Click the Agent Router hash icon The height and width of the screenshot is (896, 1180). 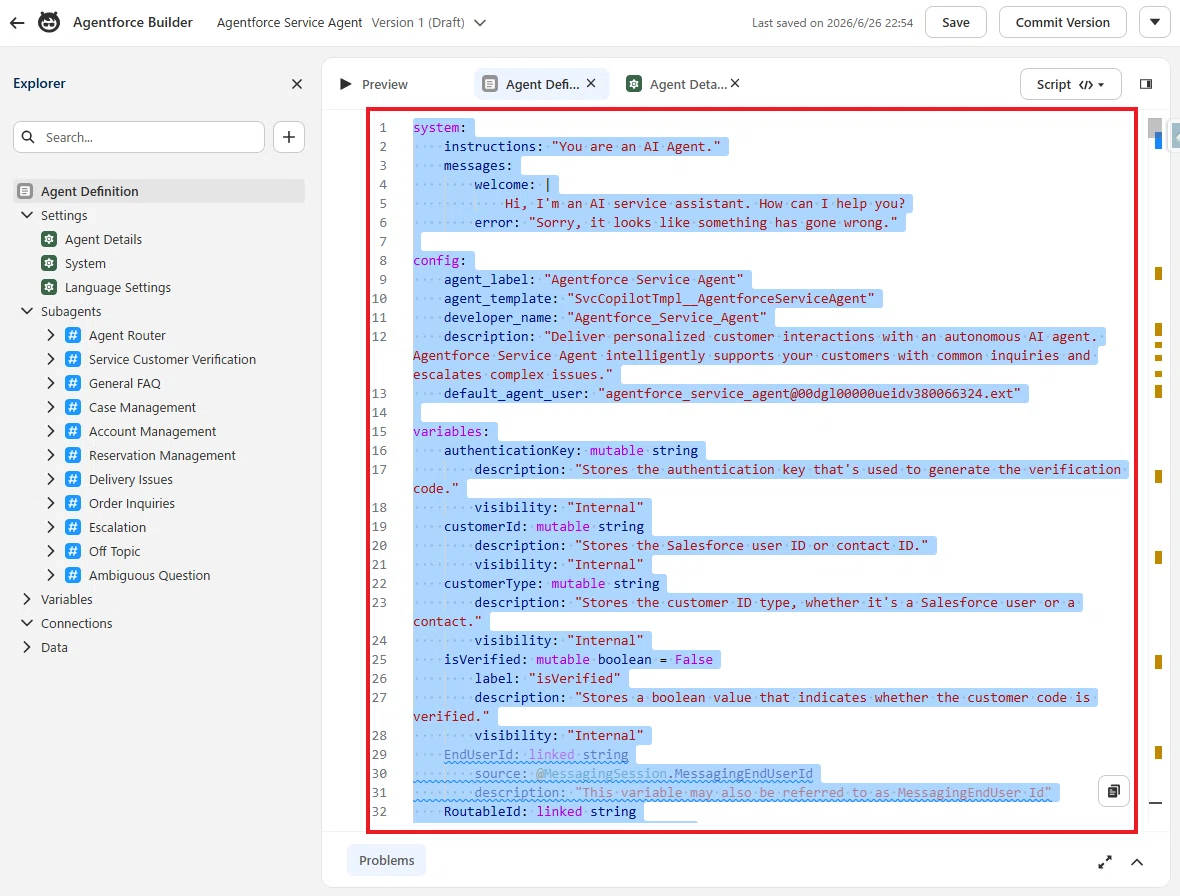coord(73,336)
